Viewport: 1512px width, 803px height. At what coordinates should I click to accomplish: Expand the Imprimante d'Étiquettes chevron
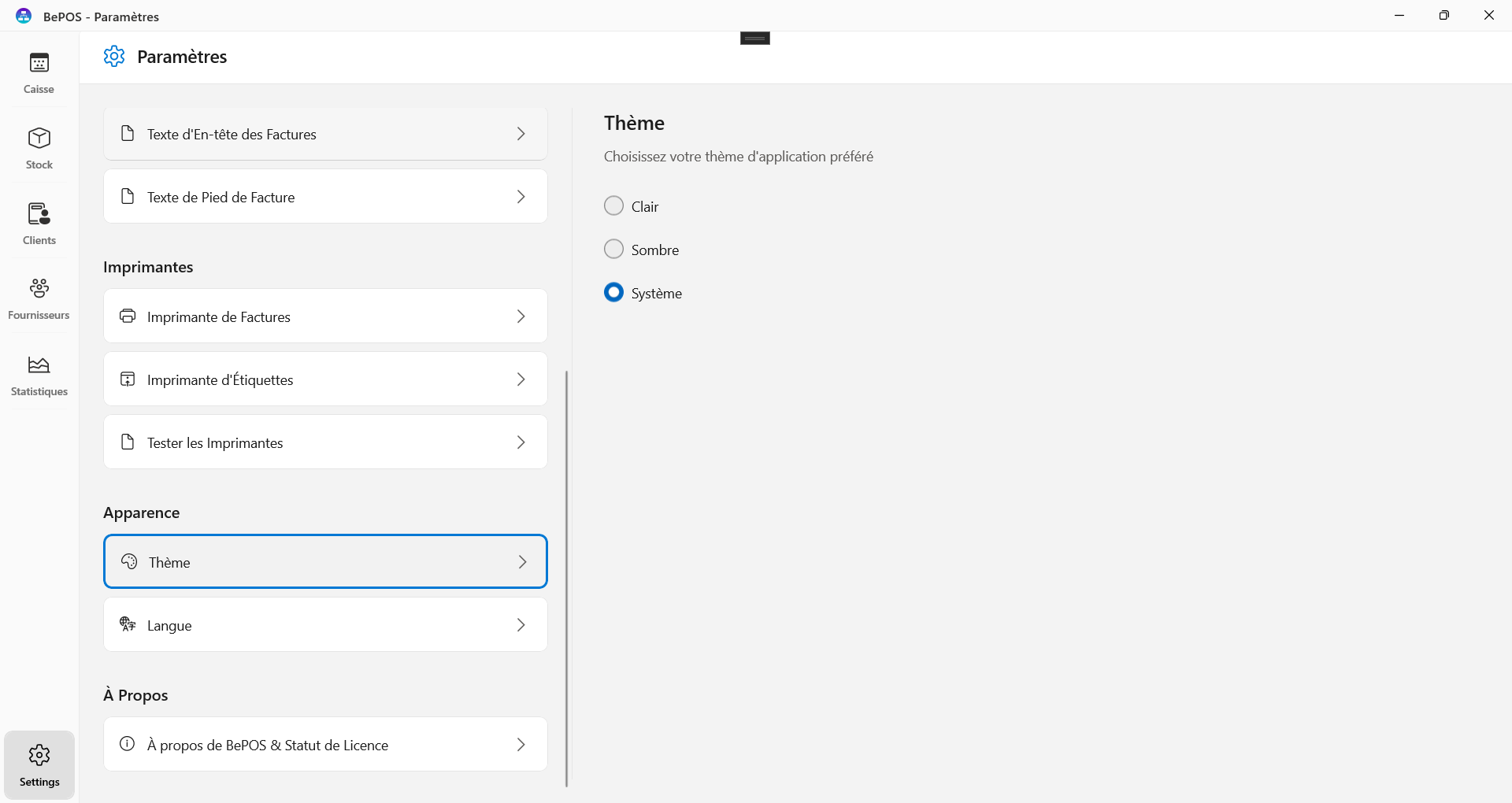521,380
